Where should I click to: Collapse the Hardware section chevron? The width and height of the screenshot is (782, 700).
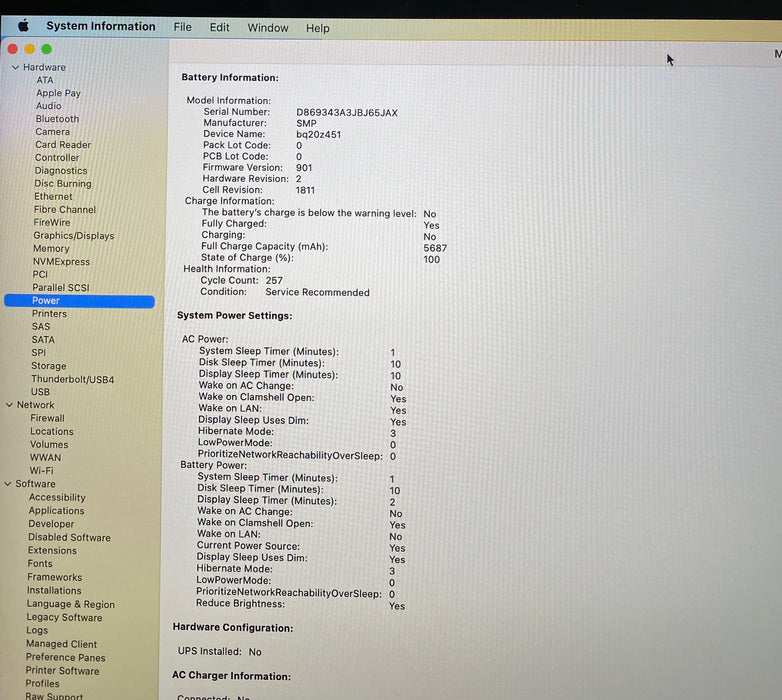[15, 67]
